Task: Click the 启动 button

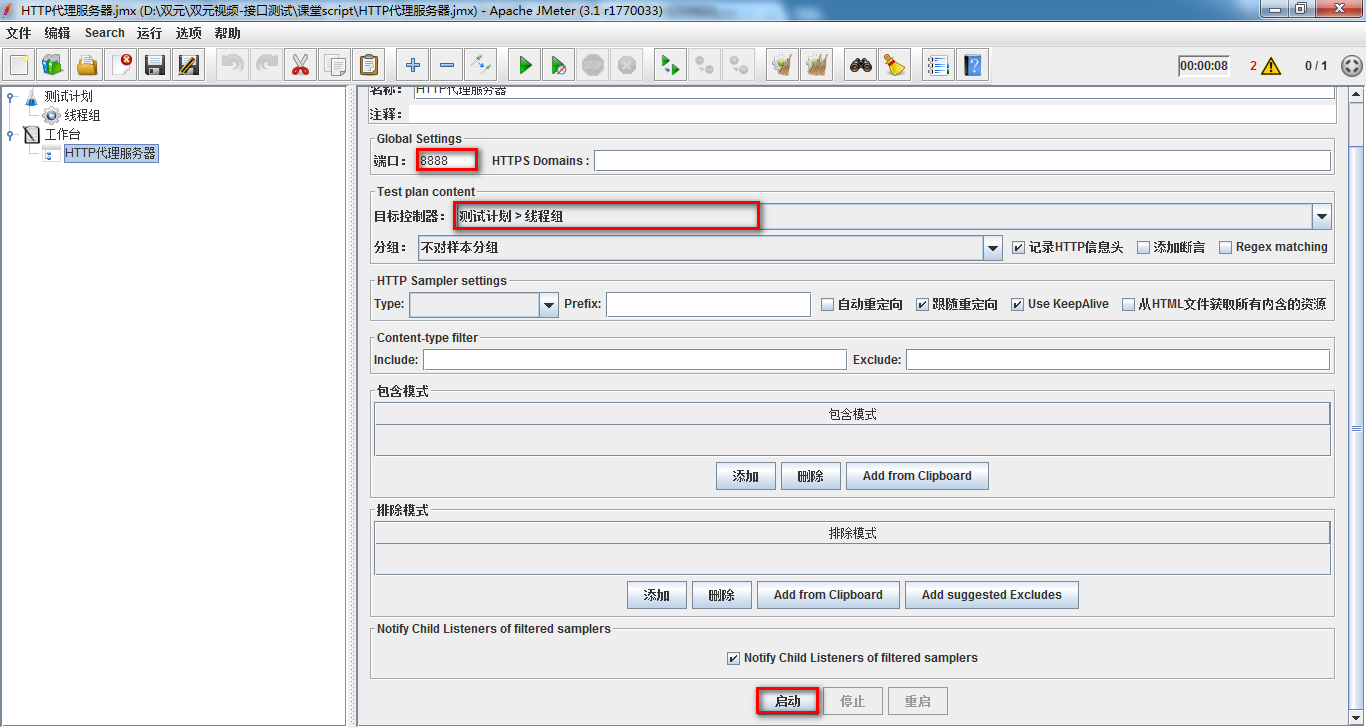Action: (x=787, y=701)
